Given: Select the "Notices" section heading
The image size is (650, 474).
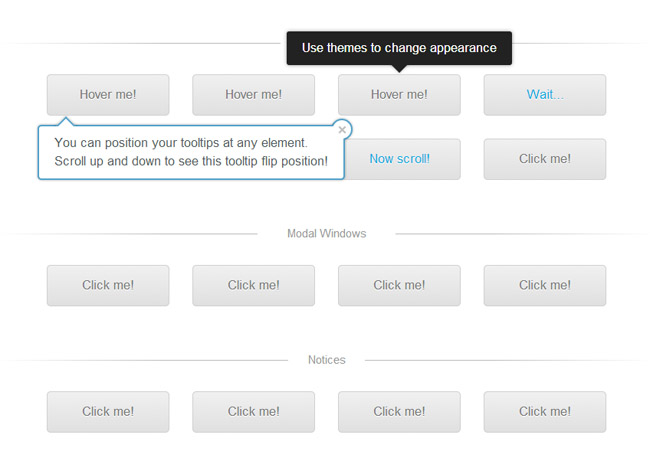Looking at the screenshot, I should click(326, 360).
